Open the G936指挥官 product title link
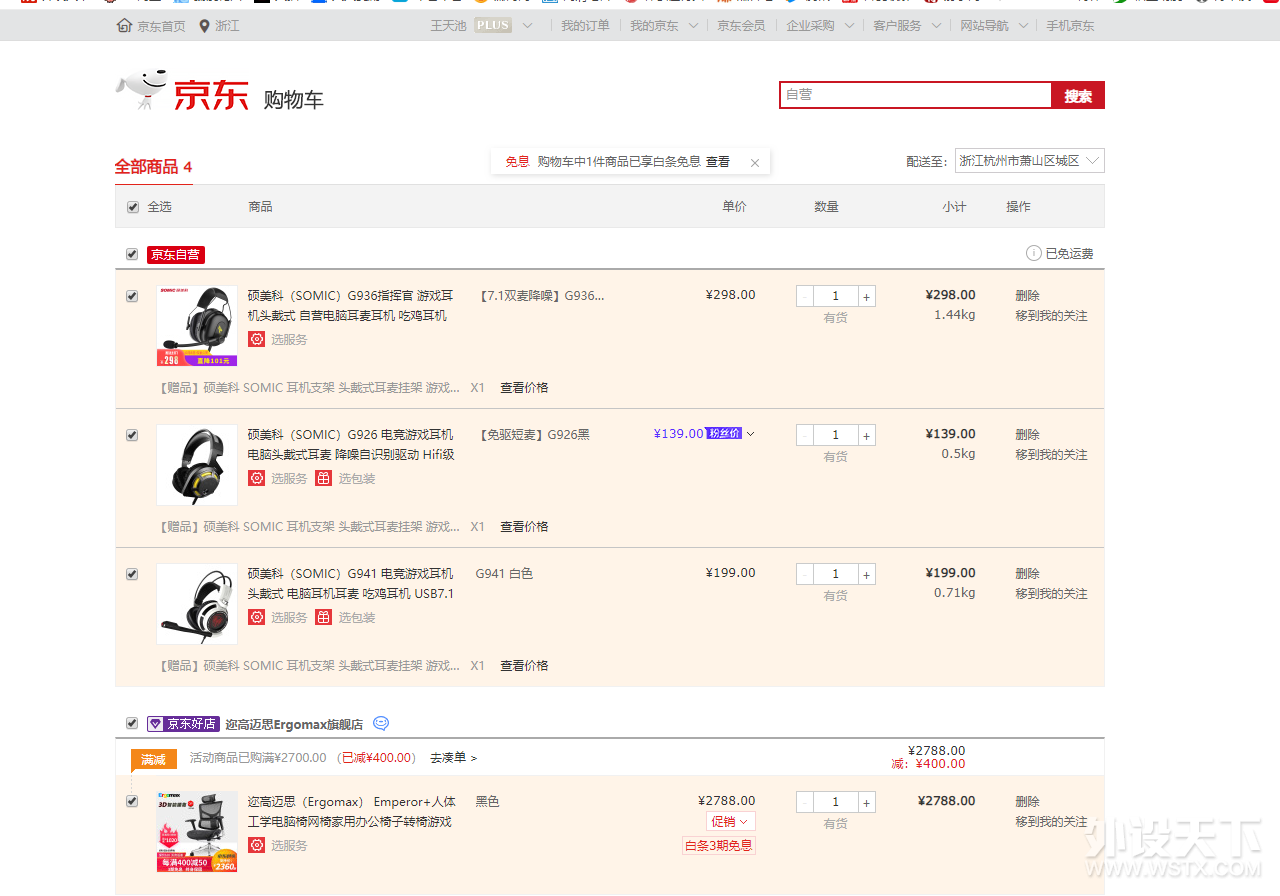The width and height of the screenshot is (1280, 896). click(x=350, y=306)
